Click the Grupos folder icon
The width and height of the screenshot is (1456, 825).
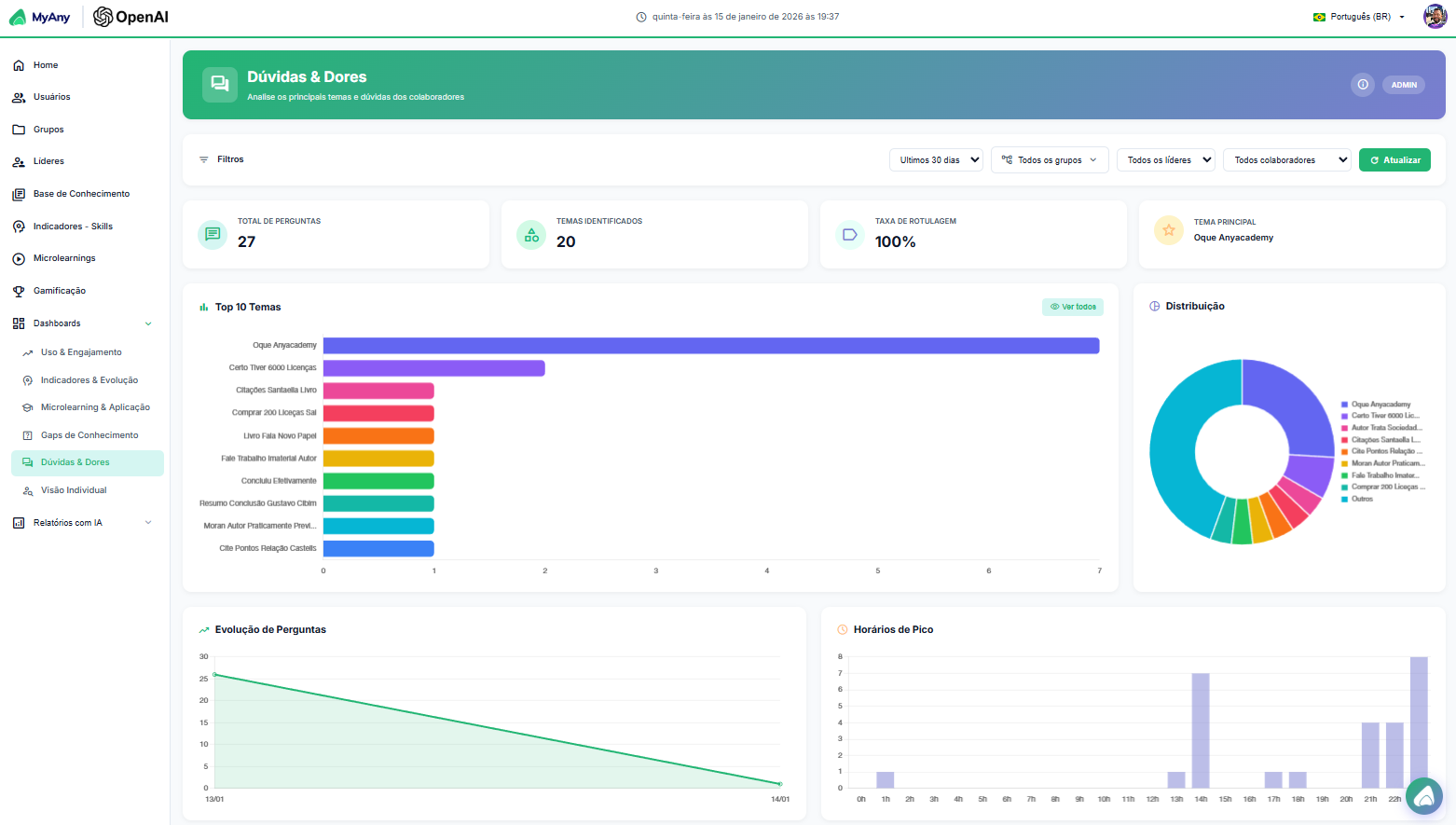tap(17, 129)
